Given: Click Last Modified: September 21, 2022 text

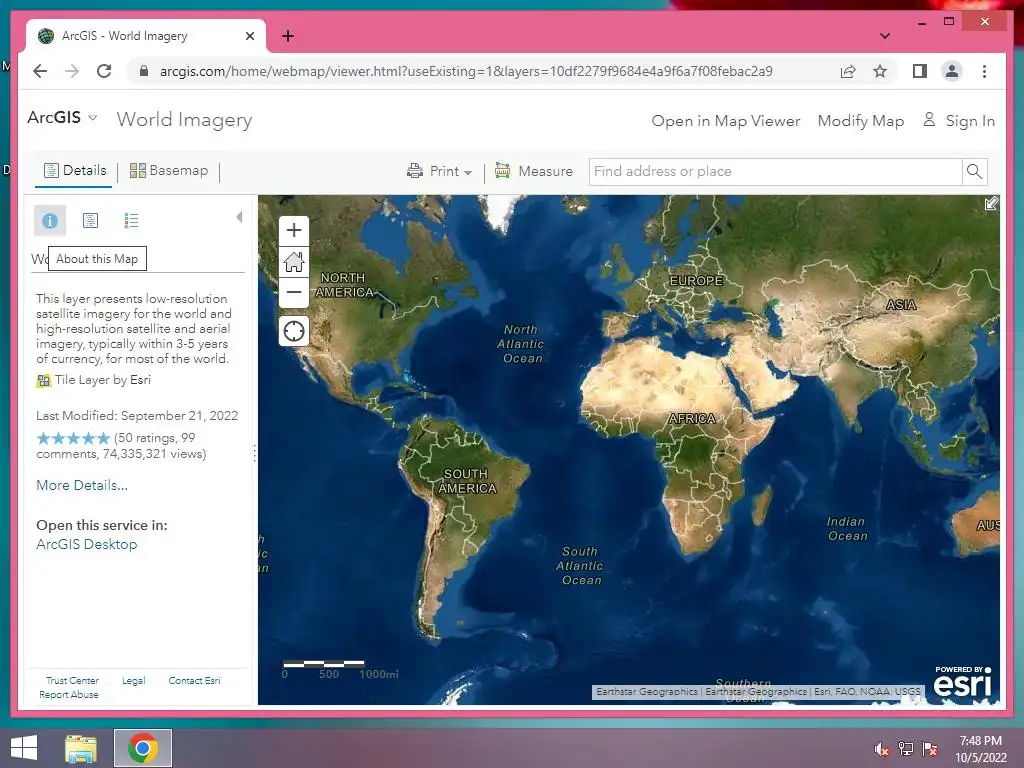Looking at the screenshot, I should (x=137, y=415).
